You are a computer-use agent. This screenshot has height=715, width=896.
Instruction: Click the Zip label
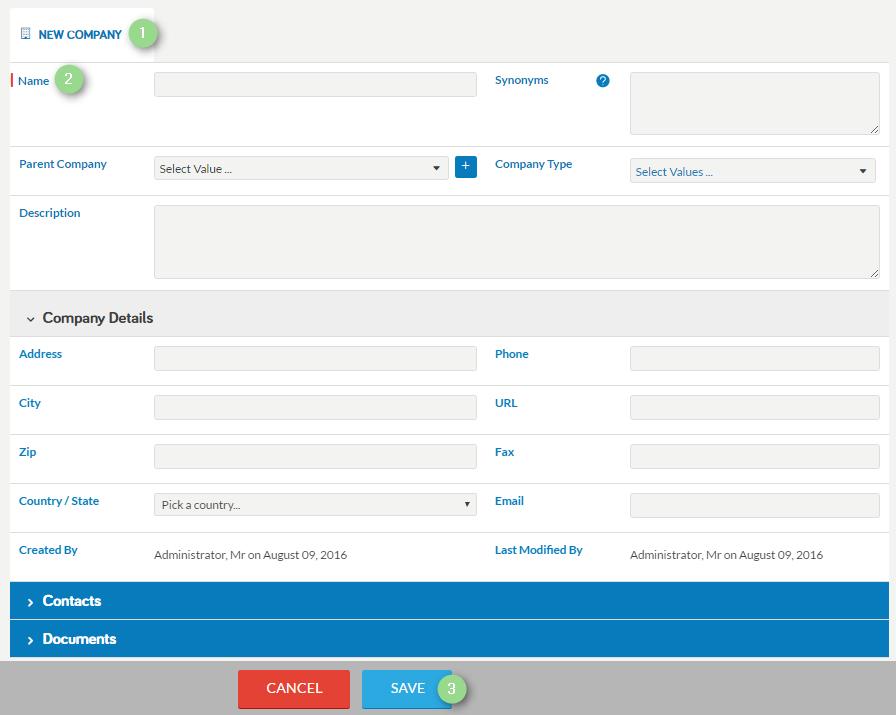pyautogui.click(x=27, y=452)
